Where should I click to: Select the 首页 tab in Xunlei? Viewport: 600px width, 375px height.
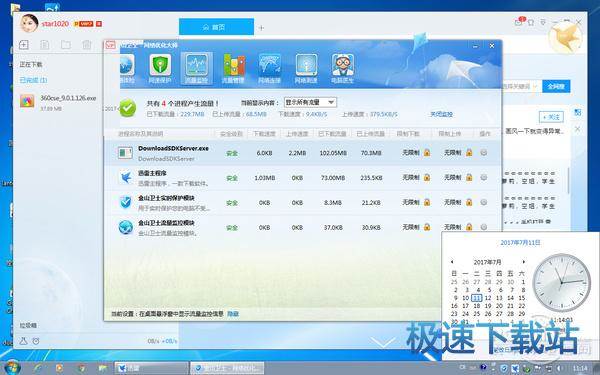216,27
